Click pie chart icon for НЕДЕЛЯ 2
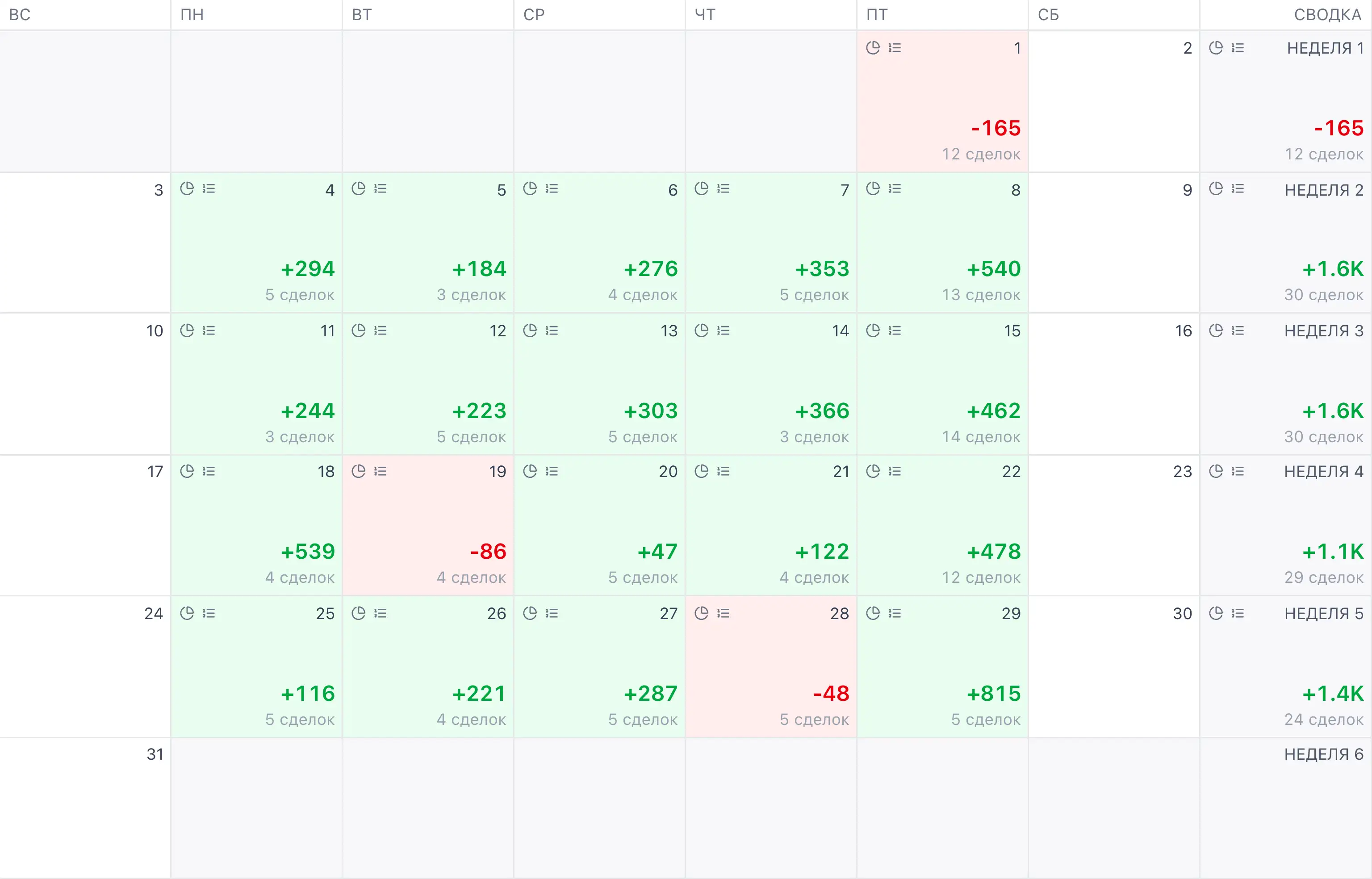Viewport: 1372px width, 879px height. point(1216,188)
